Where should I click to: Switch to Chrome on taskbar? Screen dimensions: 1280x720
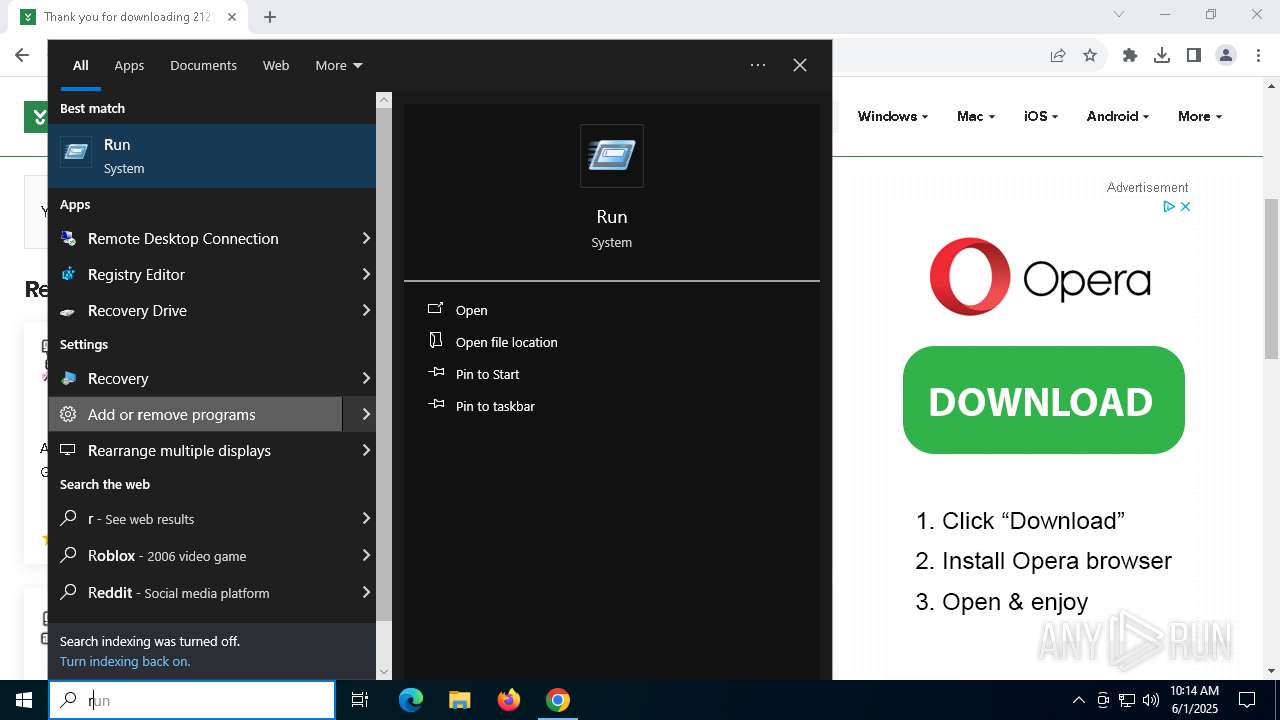558,700
